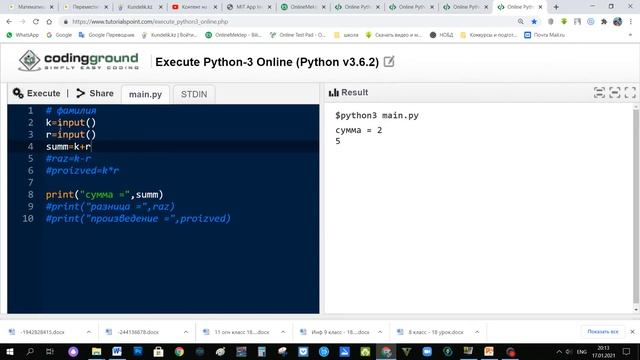Switch to the OnlineMektep browser tab
640x360 pixels.
point(303,7)
